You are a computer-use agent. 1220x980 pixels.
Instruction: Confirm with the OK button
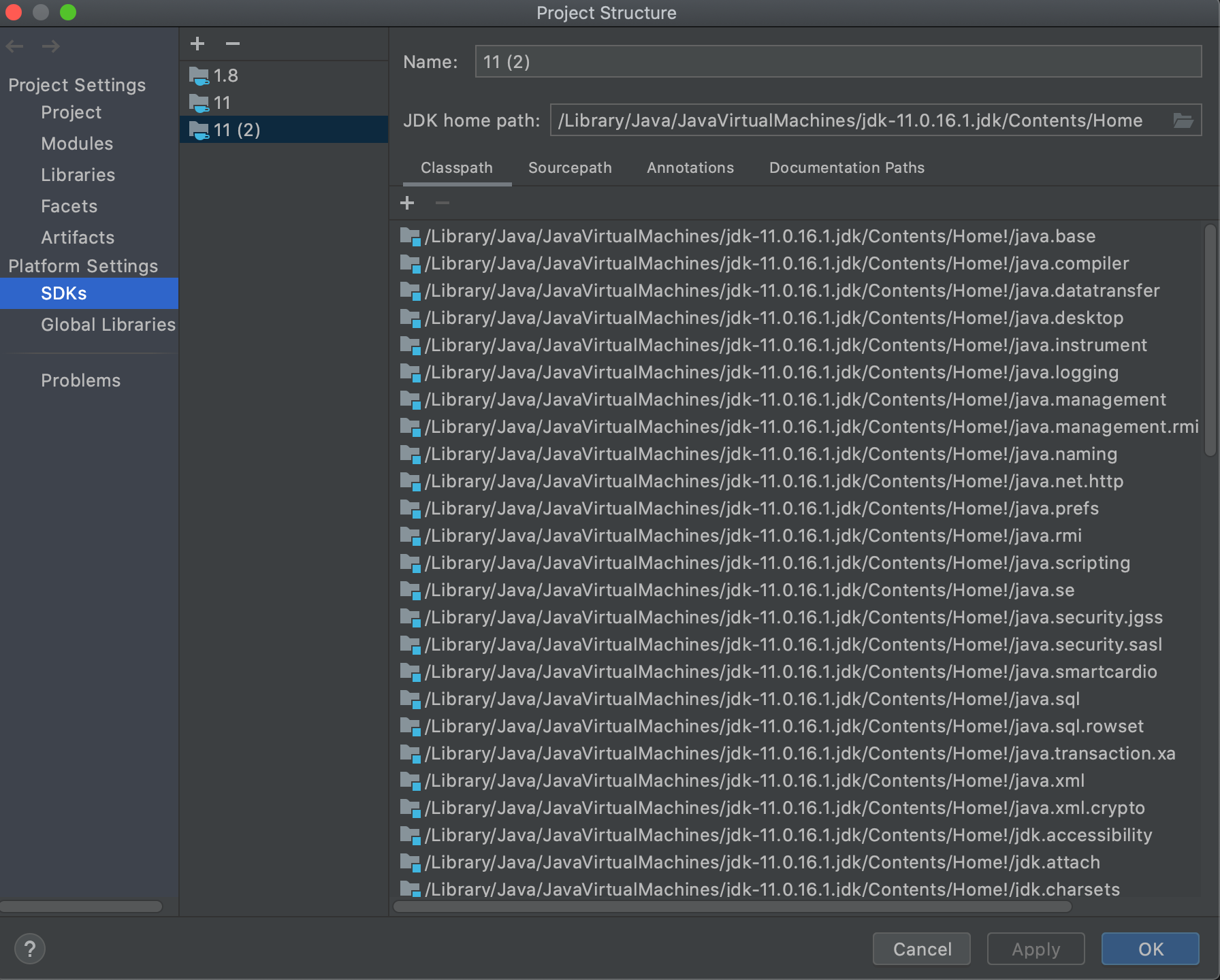tap(1151, 949)
